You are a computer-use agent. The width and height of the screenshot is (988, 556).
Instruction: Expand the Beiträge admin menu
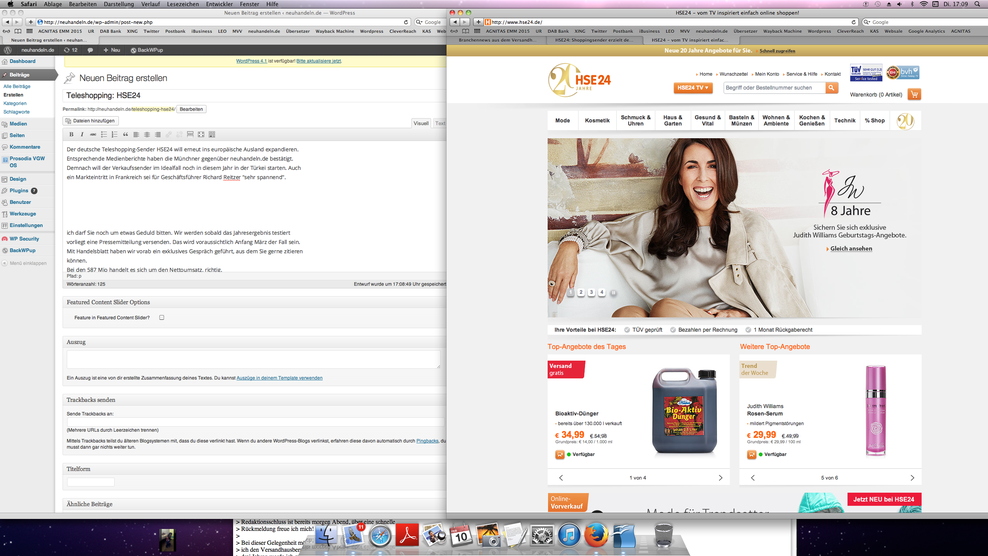tap(28, 74)
